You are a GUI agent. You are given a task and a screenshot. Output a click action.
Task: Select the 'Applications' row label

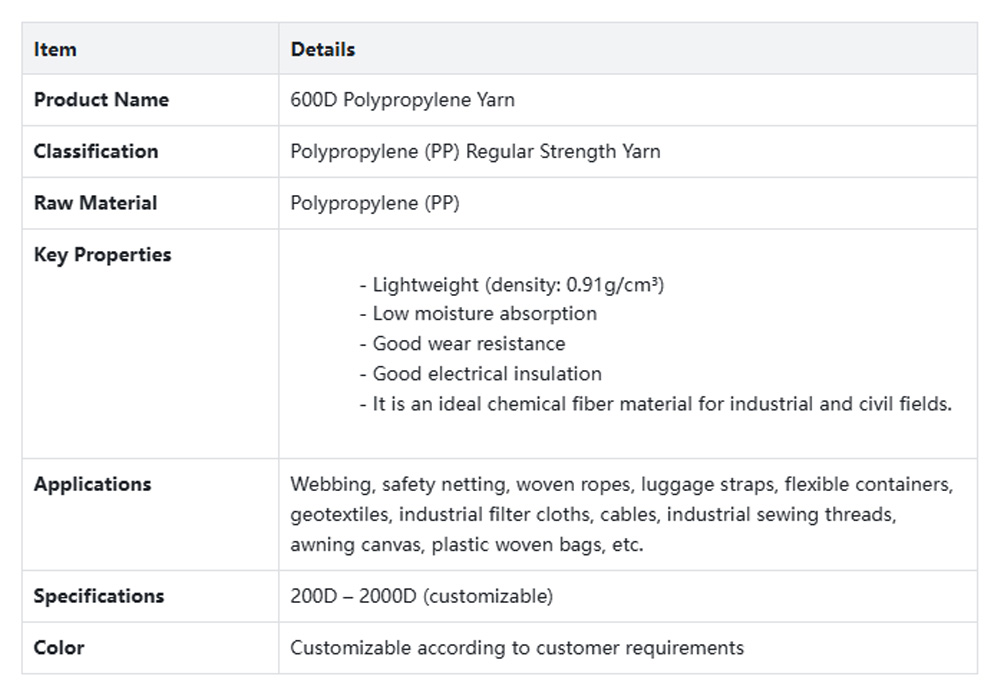click(92, 484)
